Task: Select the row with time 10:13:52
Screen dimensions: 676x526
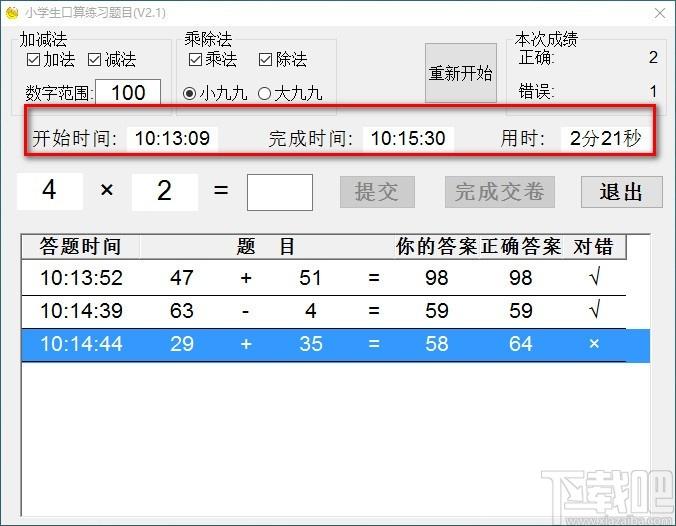Action: (x=323, y=278)
